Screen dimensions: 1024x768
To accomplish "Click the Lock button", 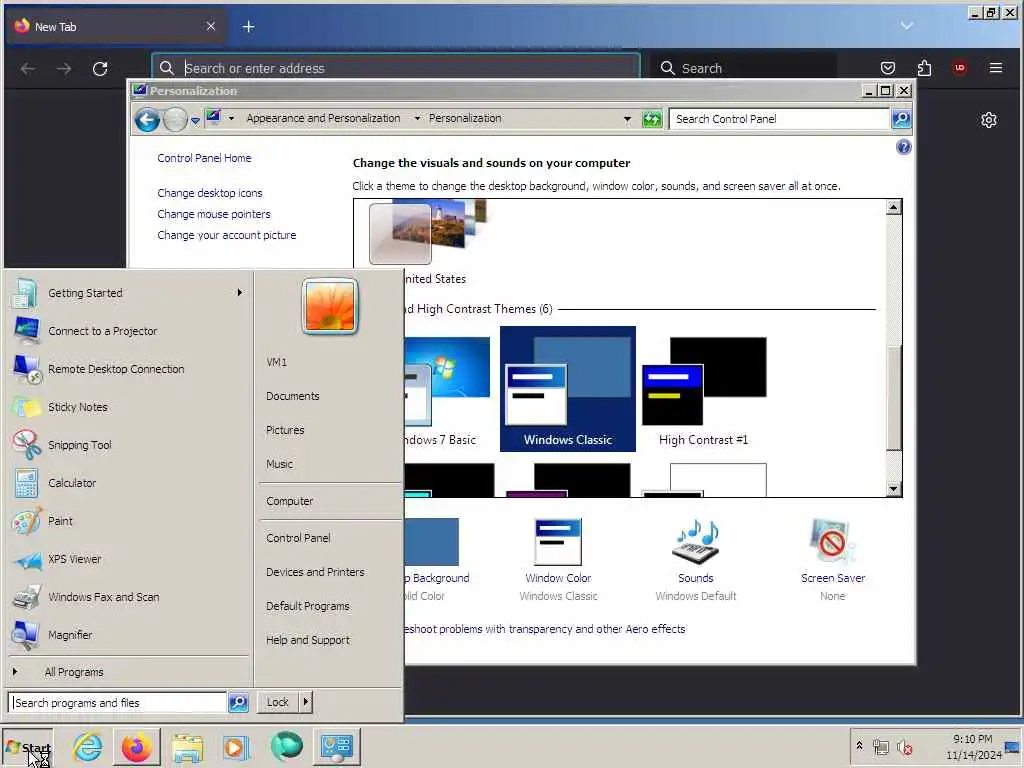I will click(x=278, y=702).
